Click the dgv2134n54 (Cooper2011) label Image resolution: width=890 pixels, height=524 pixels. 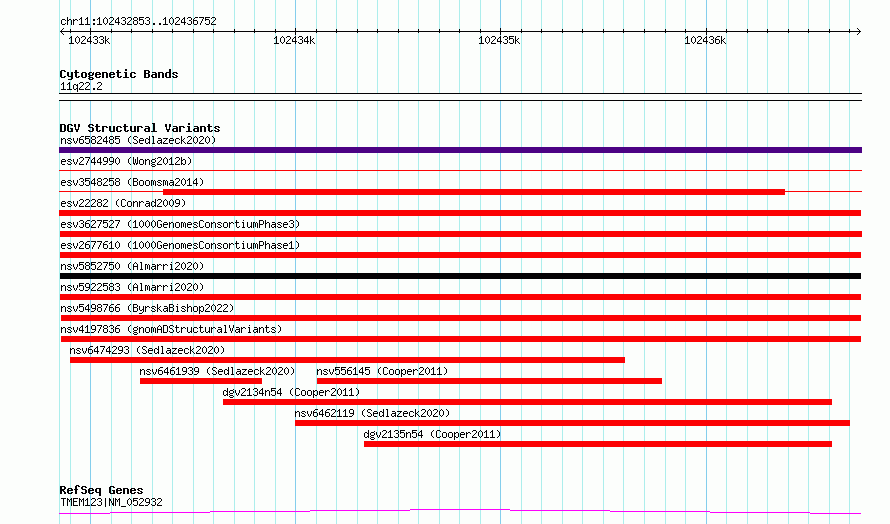click(291, 392)
